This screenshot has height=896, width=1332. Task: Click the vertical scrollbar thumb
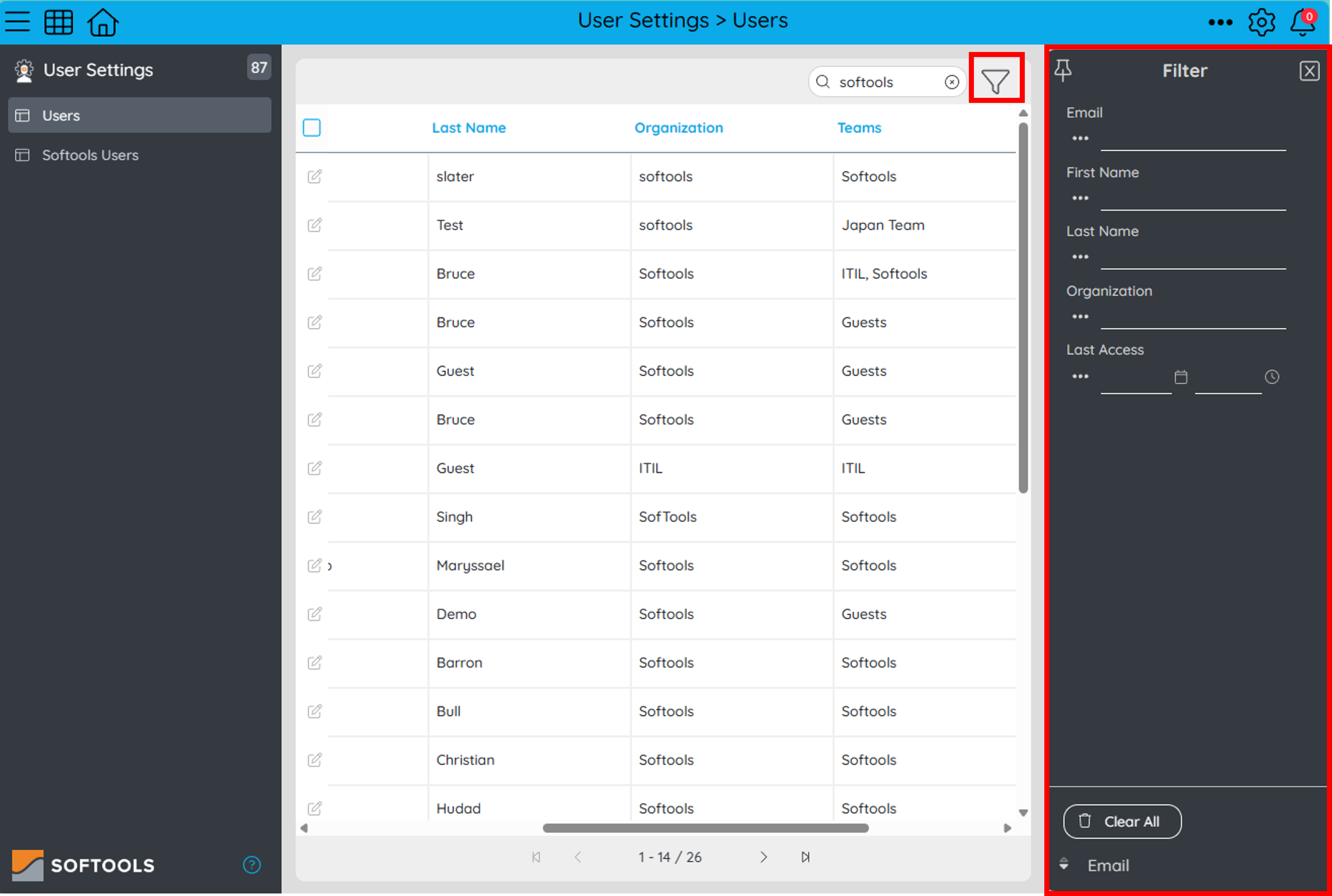[1023, 308]
